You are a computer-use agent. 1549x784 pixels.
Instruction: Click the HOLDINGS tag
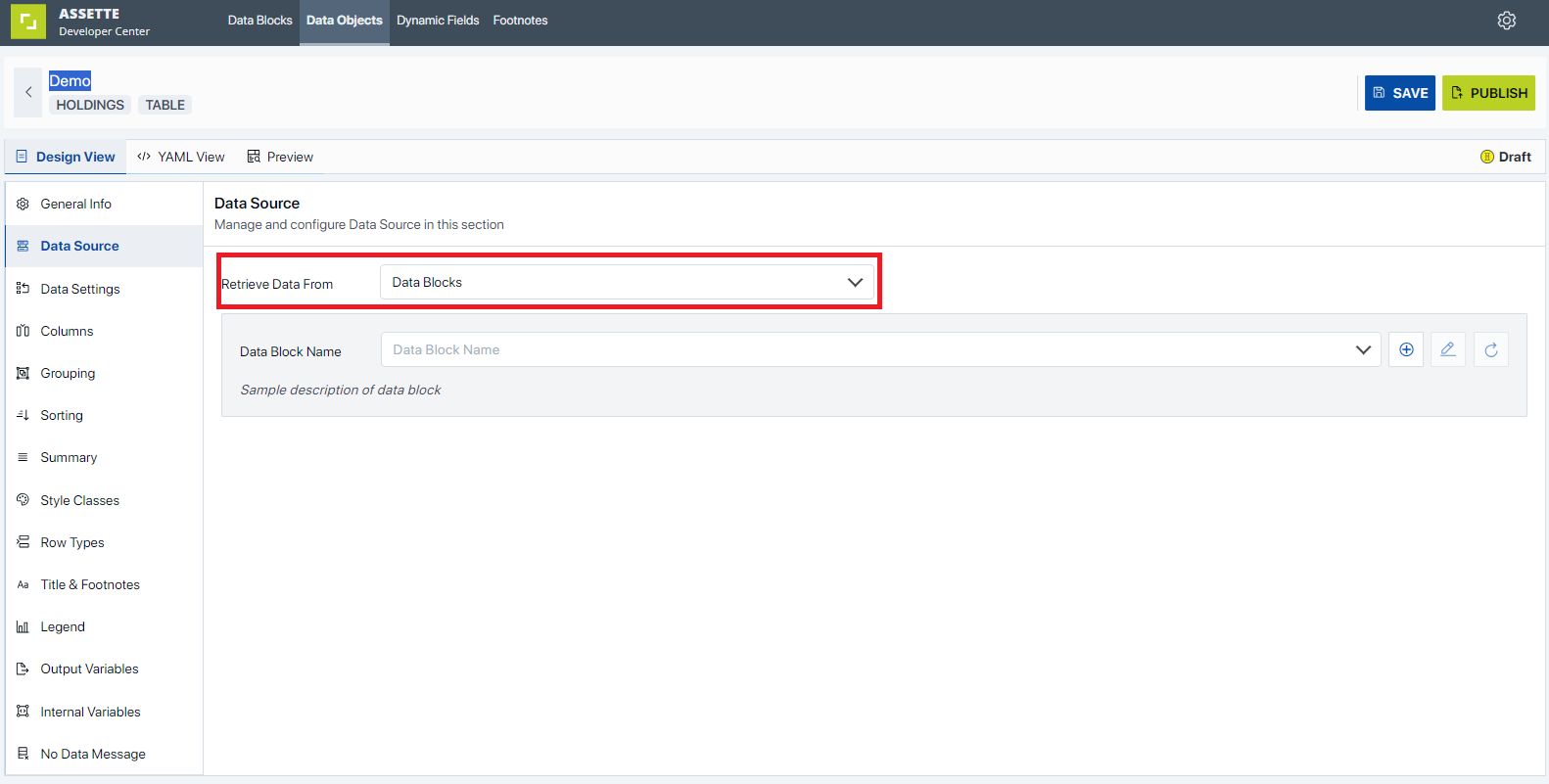pyautogui.click(x=90, y=105)
